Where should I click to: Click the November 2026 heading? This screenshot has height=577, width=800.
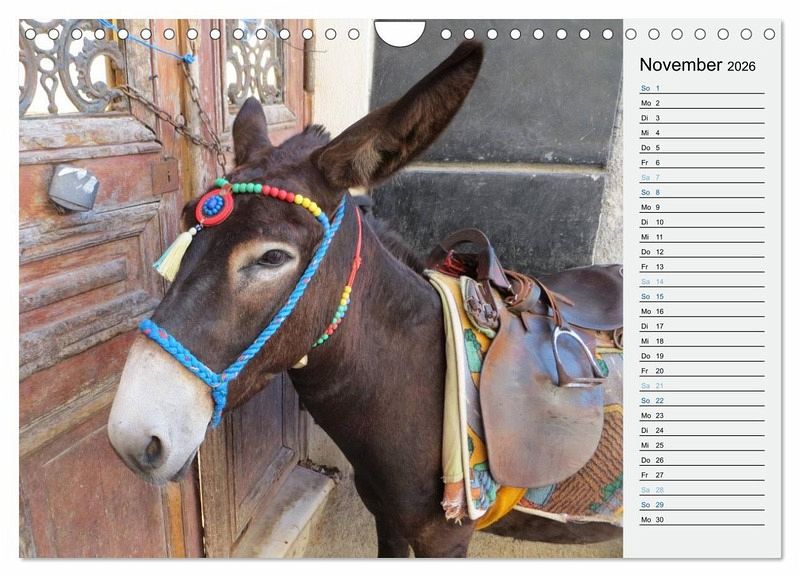click(x=697, y=65)
